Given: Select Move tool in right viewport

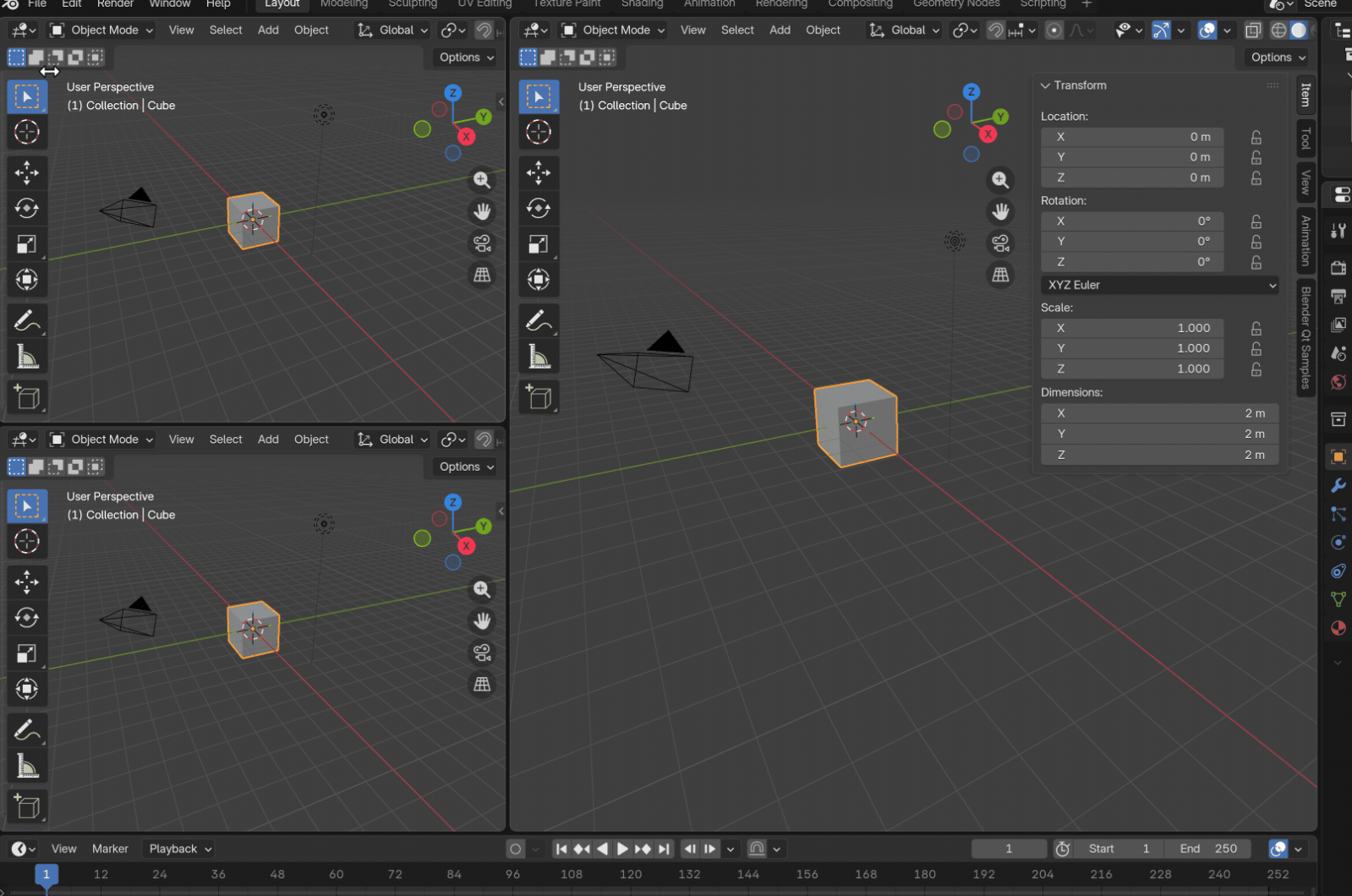Looking at the screenshot, I should [x=539, y=172].
